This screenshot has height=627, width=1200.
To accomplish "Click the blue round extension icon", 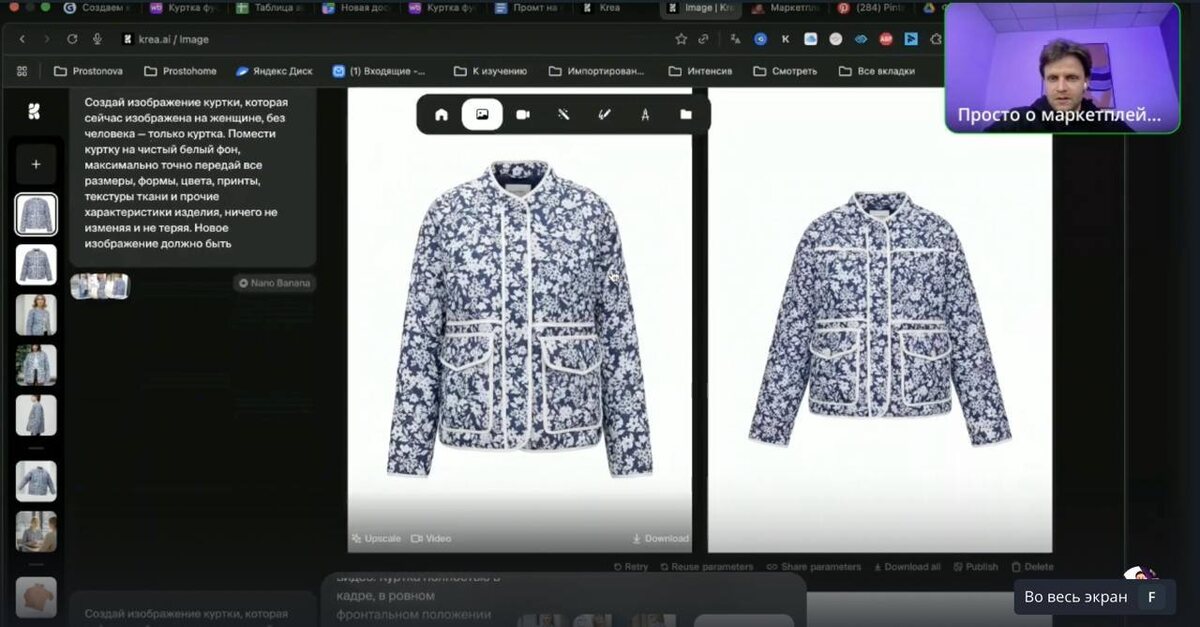I will tap(760, 39).
